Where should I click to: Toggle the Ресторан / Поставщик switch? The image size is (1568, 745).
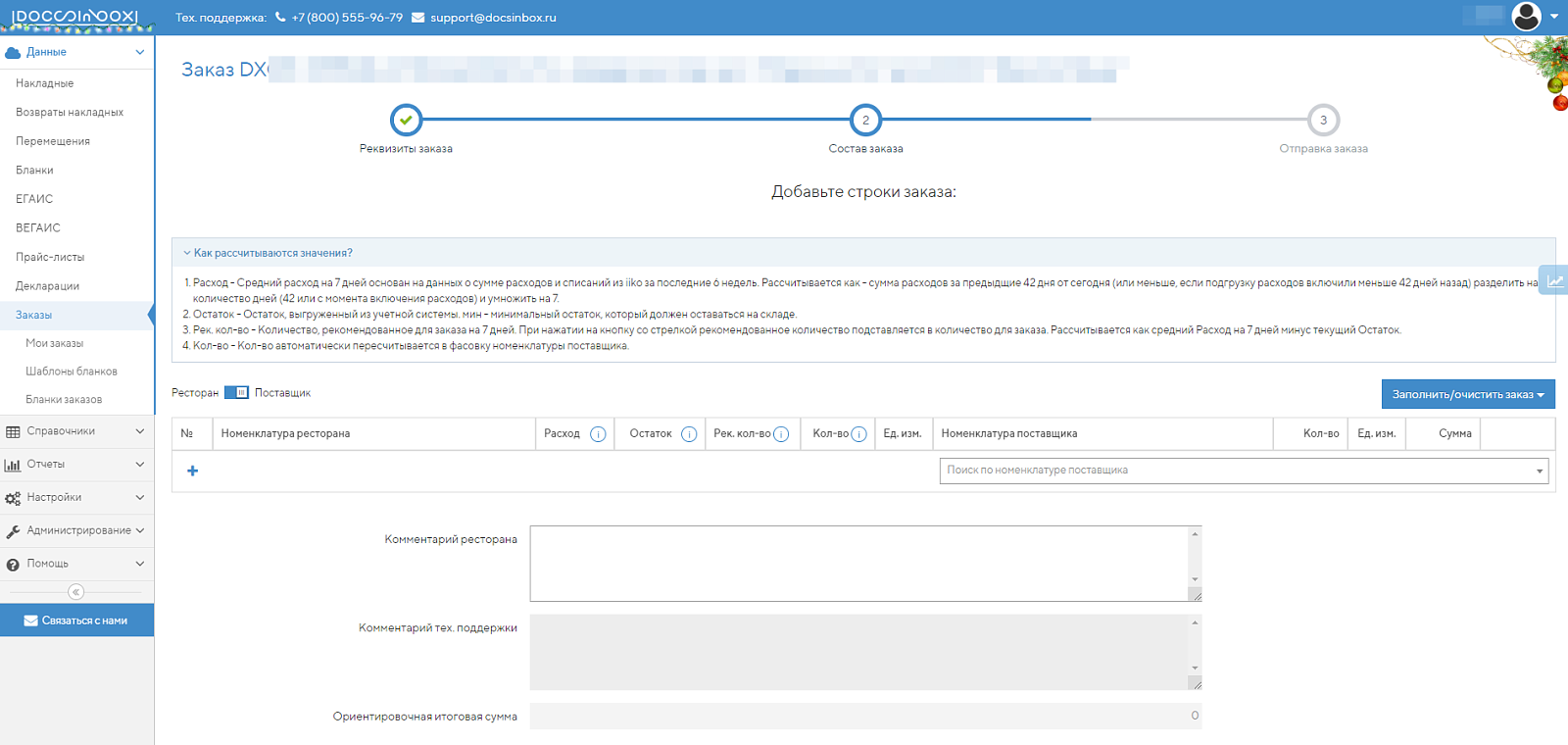tap(236, 392)
